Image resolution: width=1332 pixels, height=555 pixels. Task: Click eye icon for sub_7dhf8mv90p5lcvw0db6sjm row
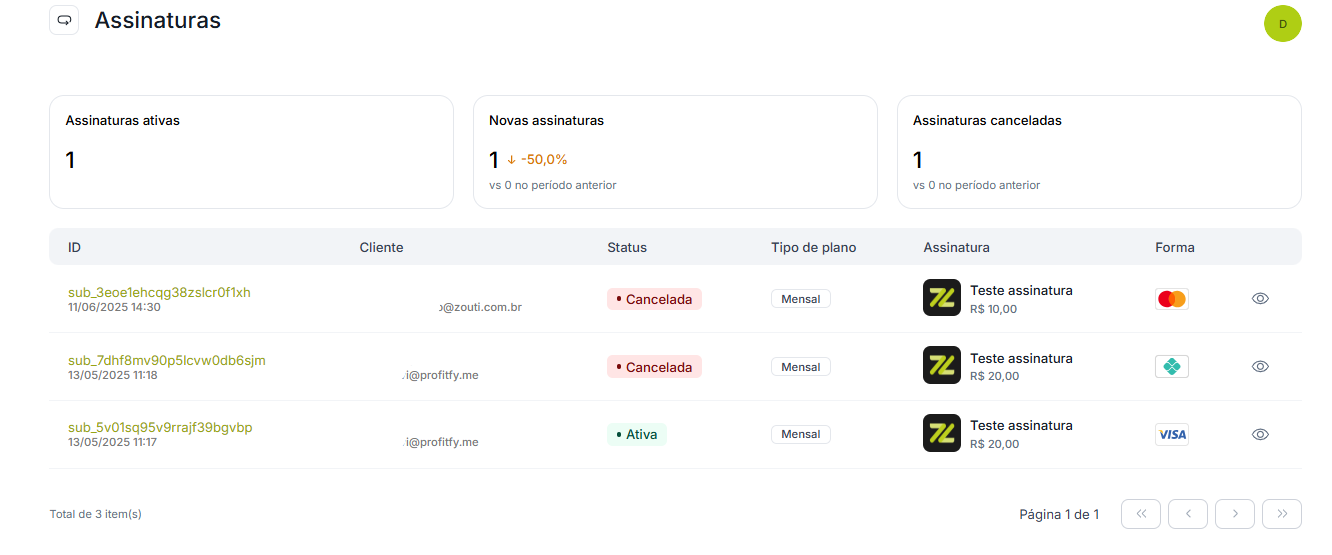point(1260,366)
